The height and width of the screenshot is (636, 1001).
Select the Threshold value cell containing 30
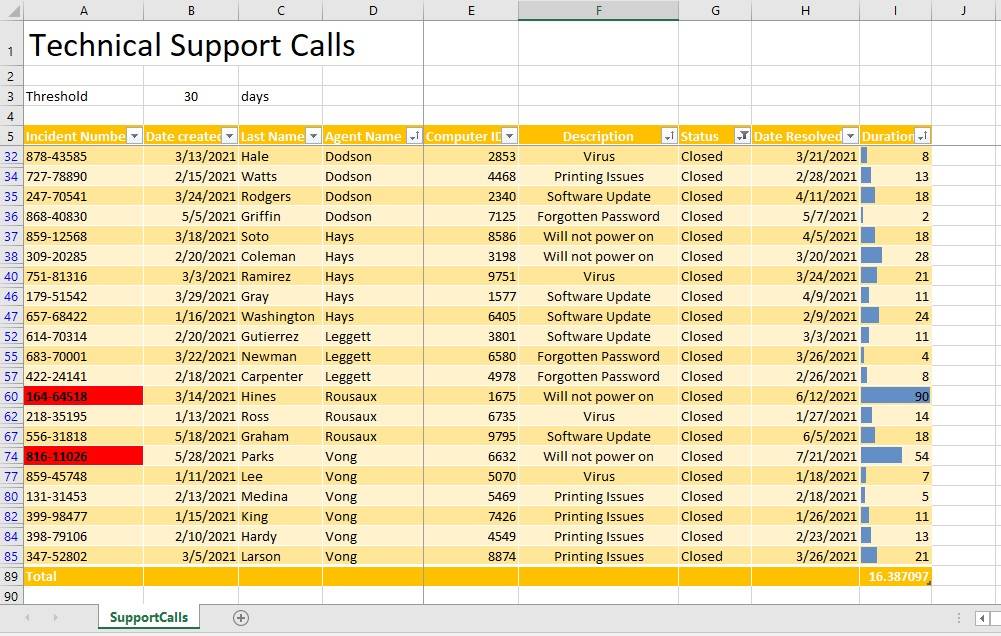[x=191, y=96]
